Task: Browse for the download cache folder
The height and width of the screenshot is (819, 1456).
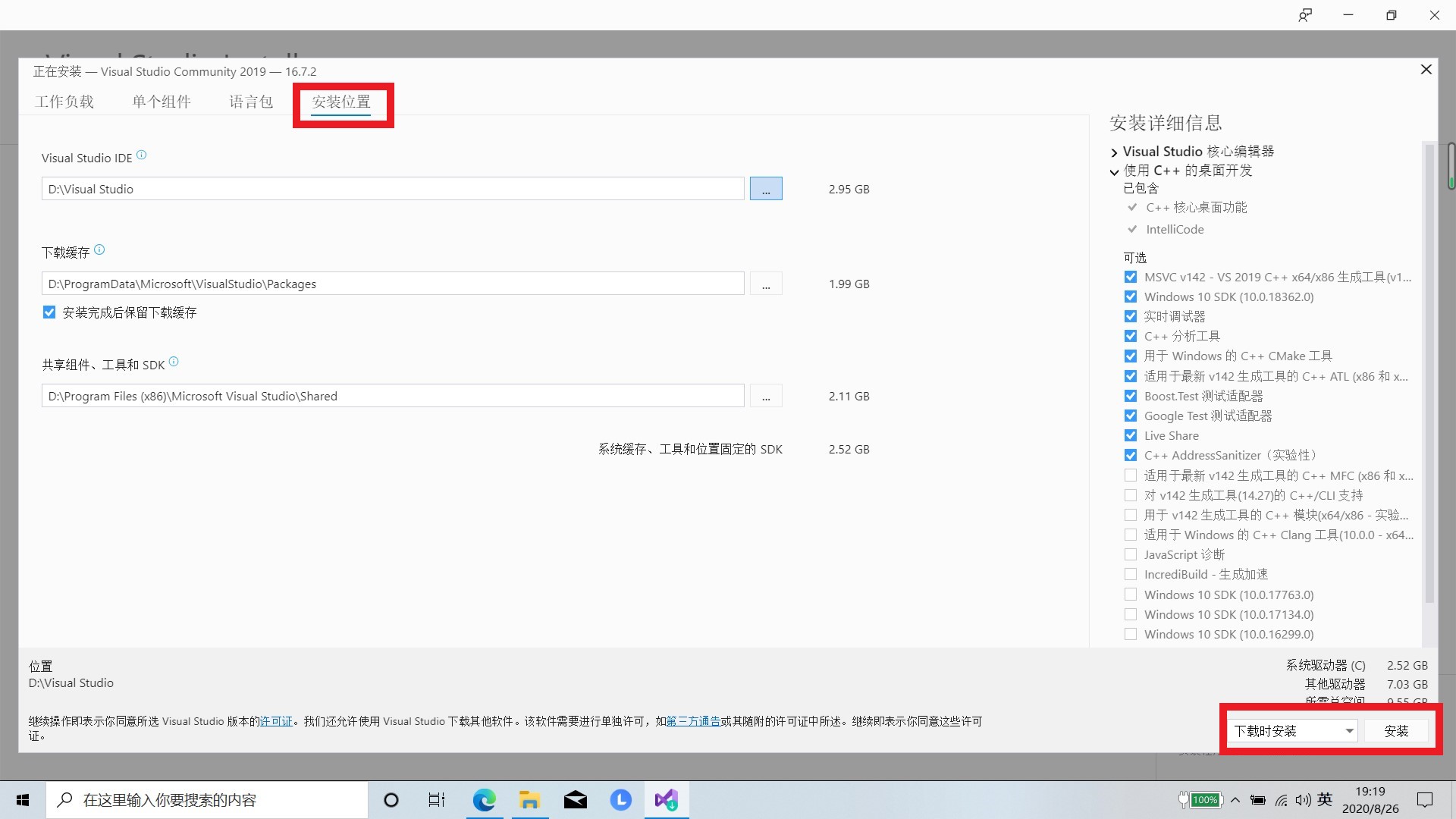Action: pyautogui.click(x=766, y=284)
